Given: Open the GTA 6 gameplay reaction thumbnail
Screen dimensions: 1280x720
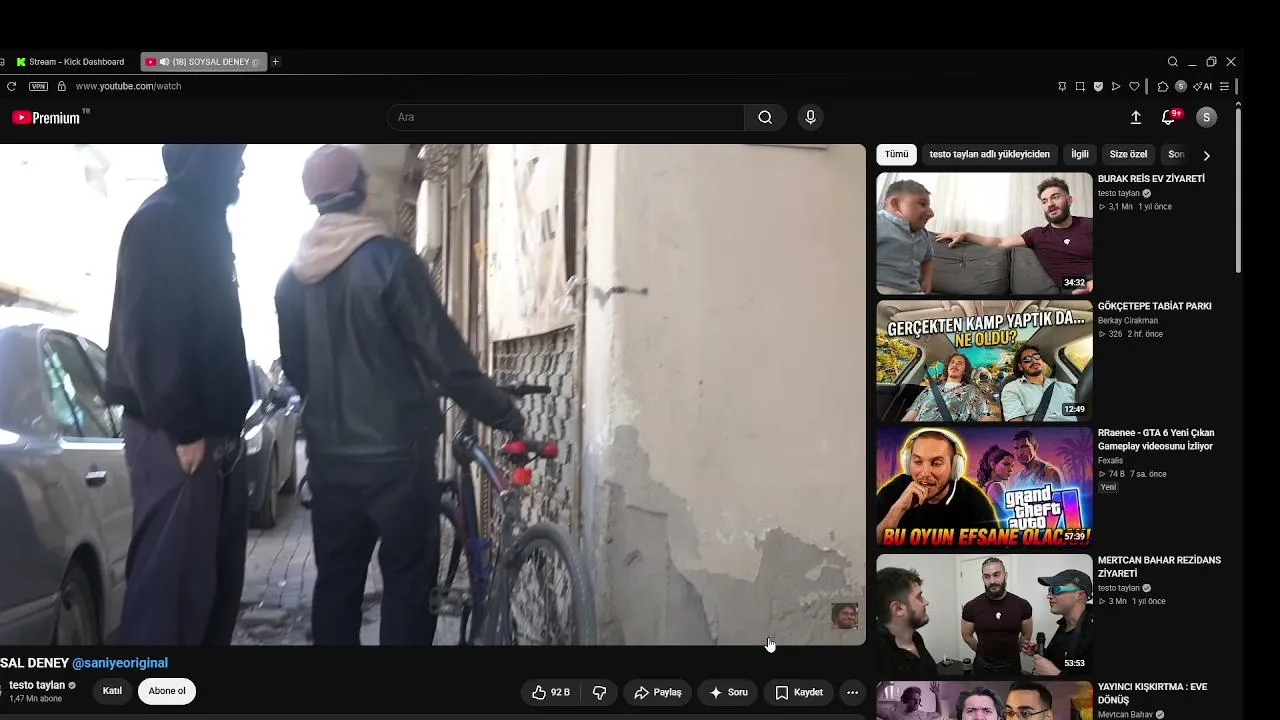Looking at the screenshot, I should point(984,488).
